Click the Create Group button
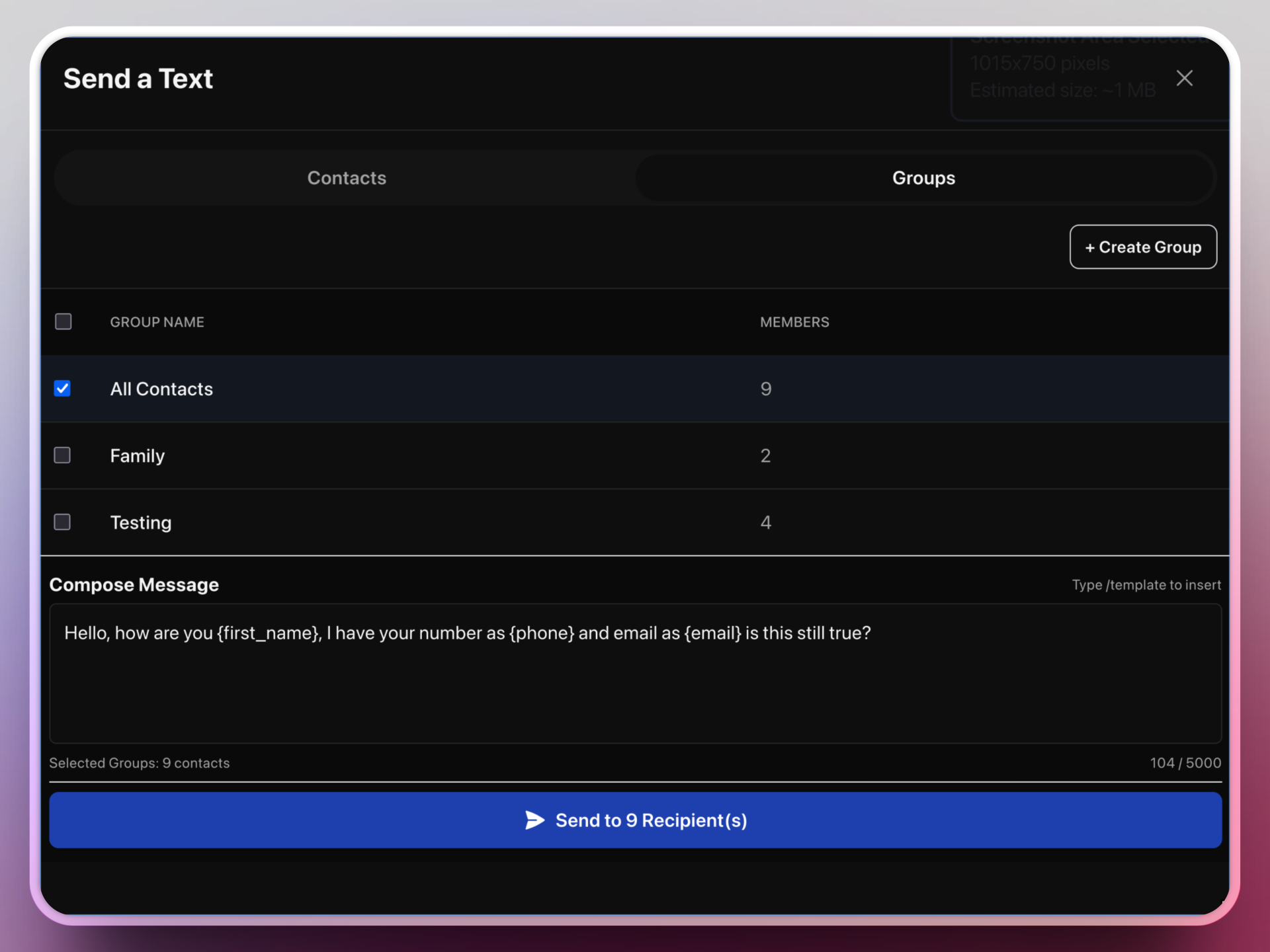Screen dimensions: 1270x952 tap(1142, 247)
